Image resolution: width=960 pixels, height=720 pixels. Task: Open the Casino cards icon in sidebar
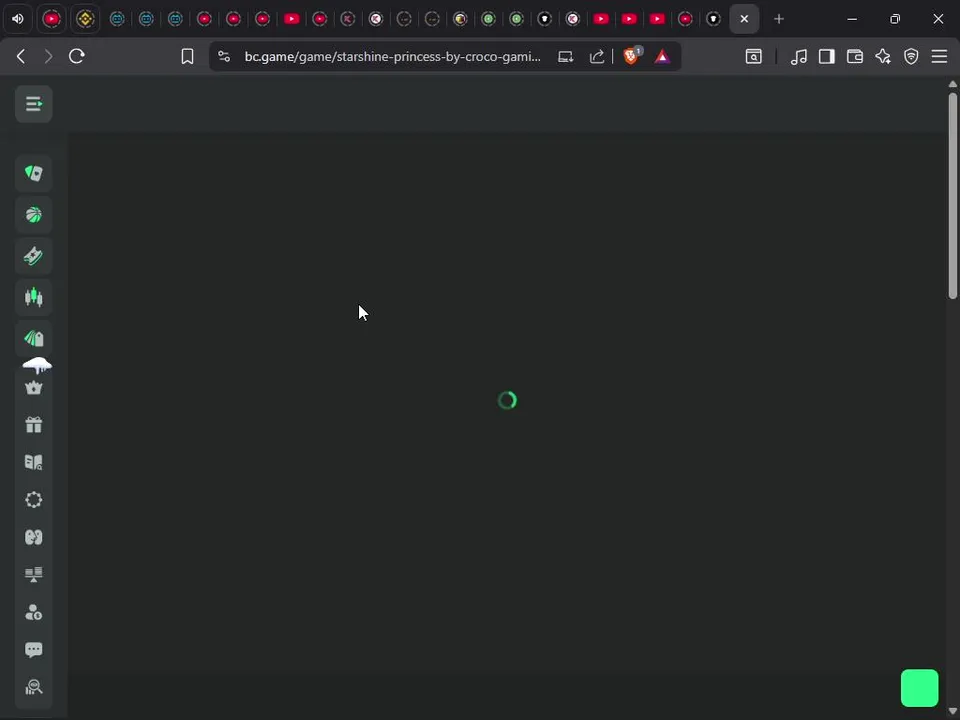coord(34,173)
